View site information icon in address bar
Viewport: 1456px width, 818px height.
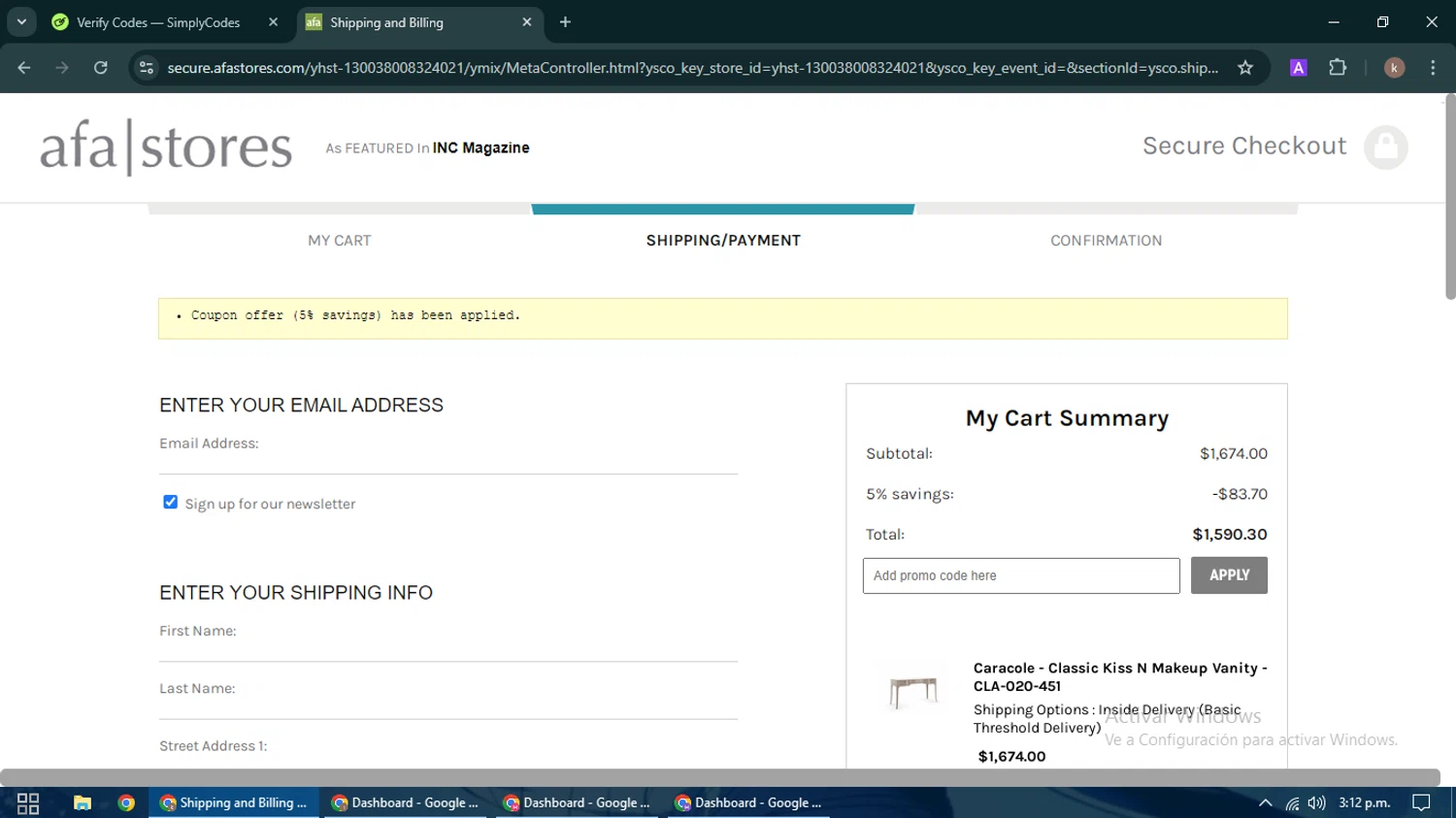[x=147, y=68]
